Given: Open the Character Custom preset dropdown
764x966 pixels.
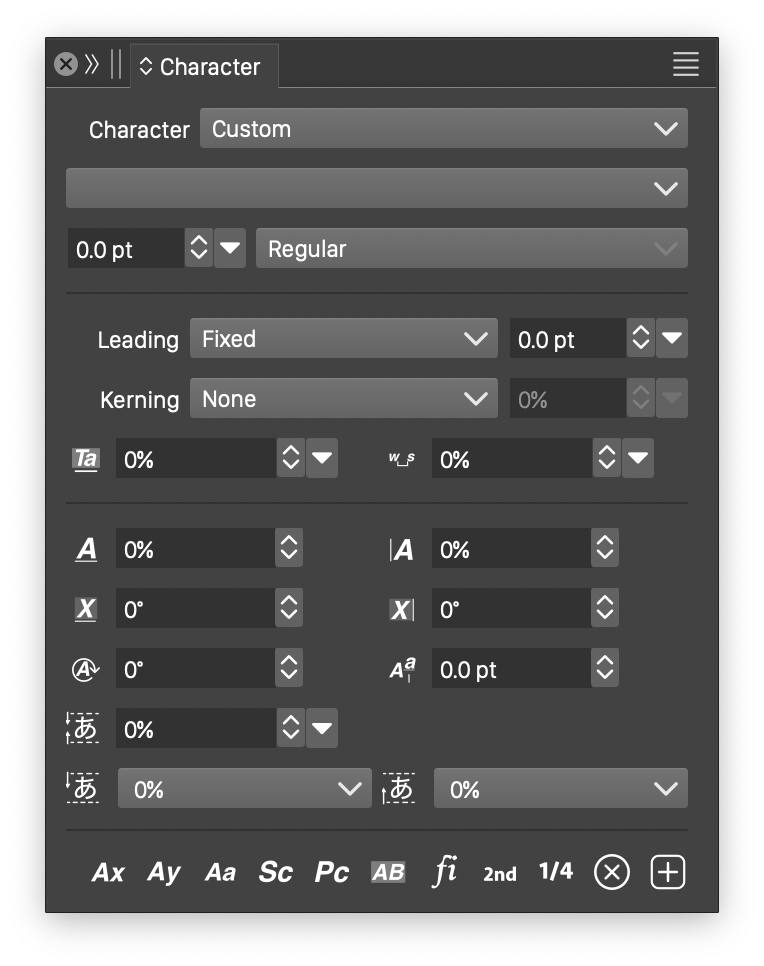Looking at the screenshot, I should point(443,129).
